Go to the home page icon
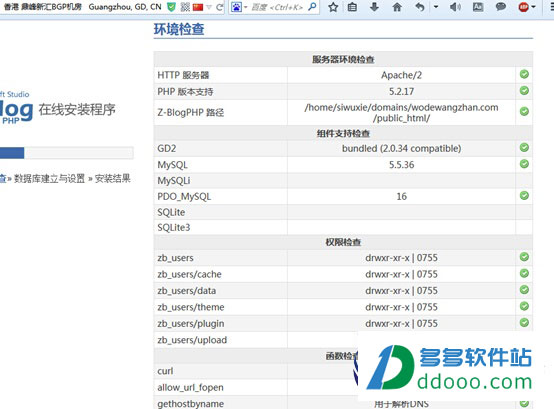This screenshot has height=409, width=554. pos(397,7)
